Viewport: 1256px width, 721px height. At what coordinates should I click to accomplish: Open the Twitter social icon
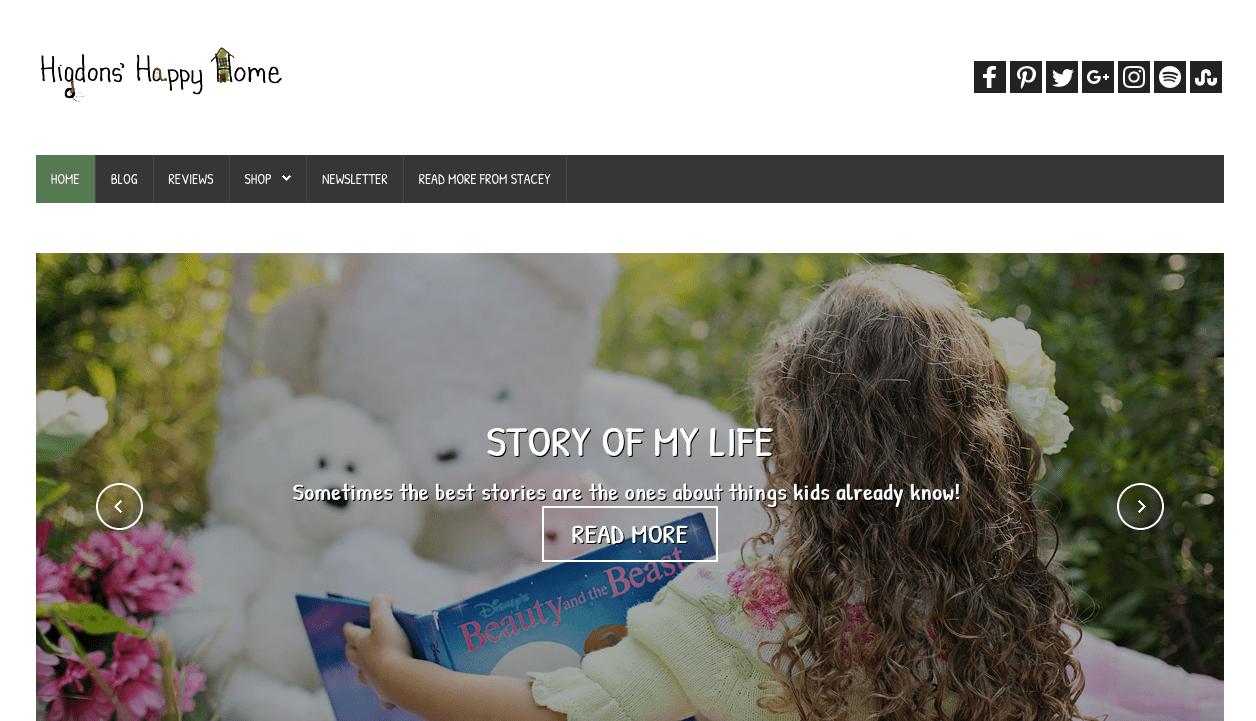tap(1062, 77)
